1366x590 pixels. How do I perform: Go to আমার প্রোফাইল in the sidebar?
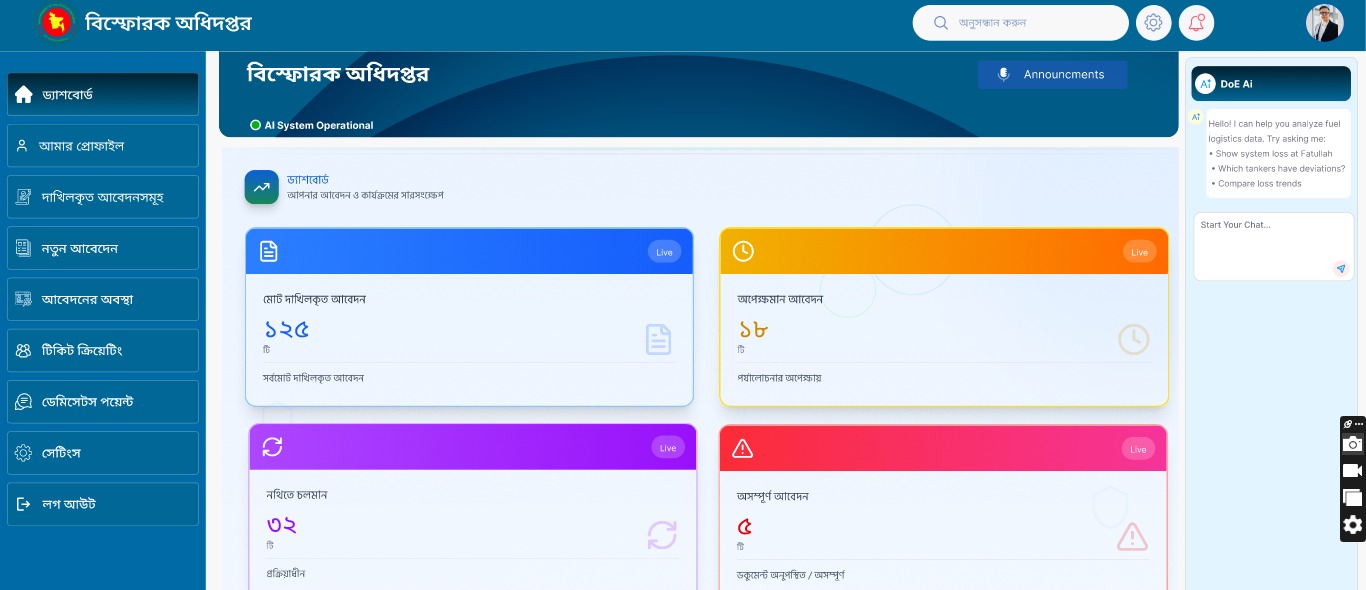click(x=103, y=146)
